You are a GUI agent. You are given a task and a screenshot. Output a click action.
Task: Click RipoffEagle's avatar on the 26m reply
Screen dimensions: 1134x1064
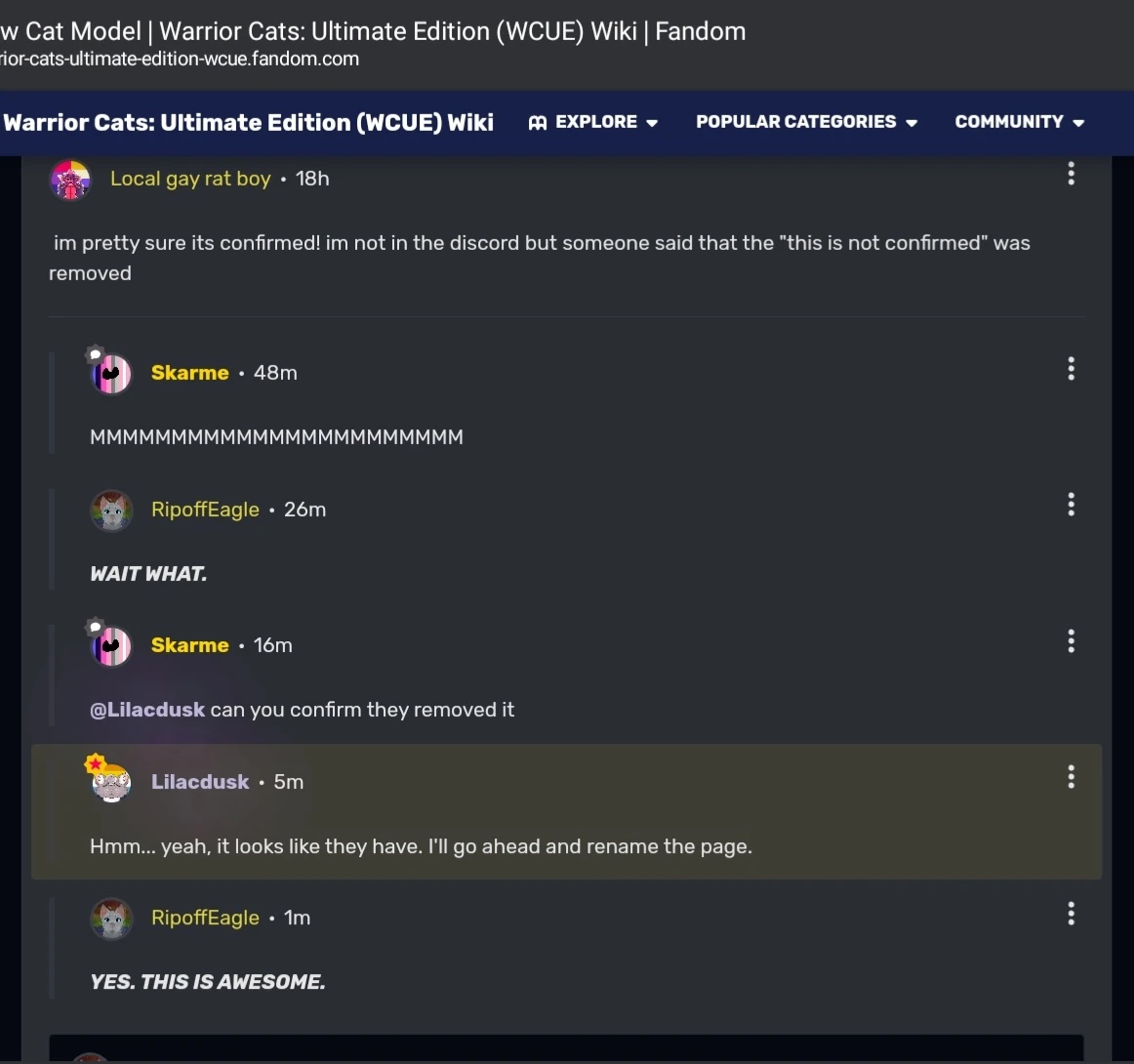(x=111, y=510)
